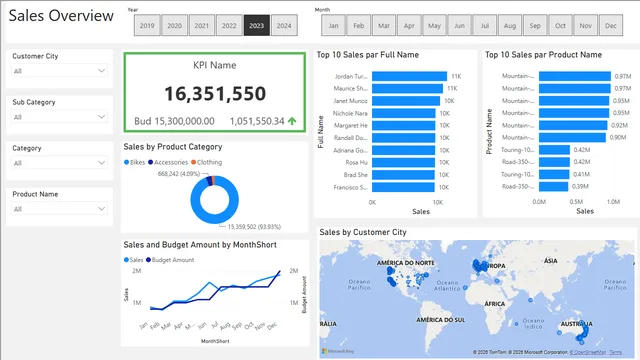Filter by month Apr

pyautogui.click(x=409, y=25)
